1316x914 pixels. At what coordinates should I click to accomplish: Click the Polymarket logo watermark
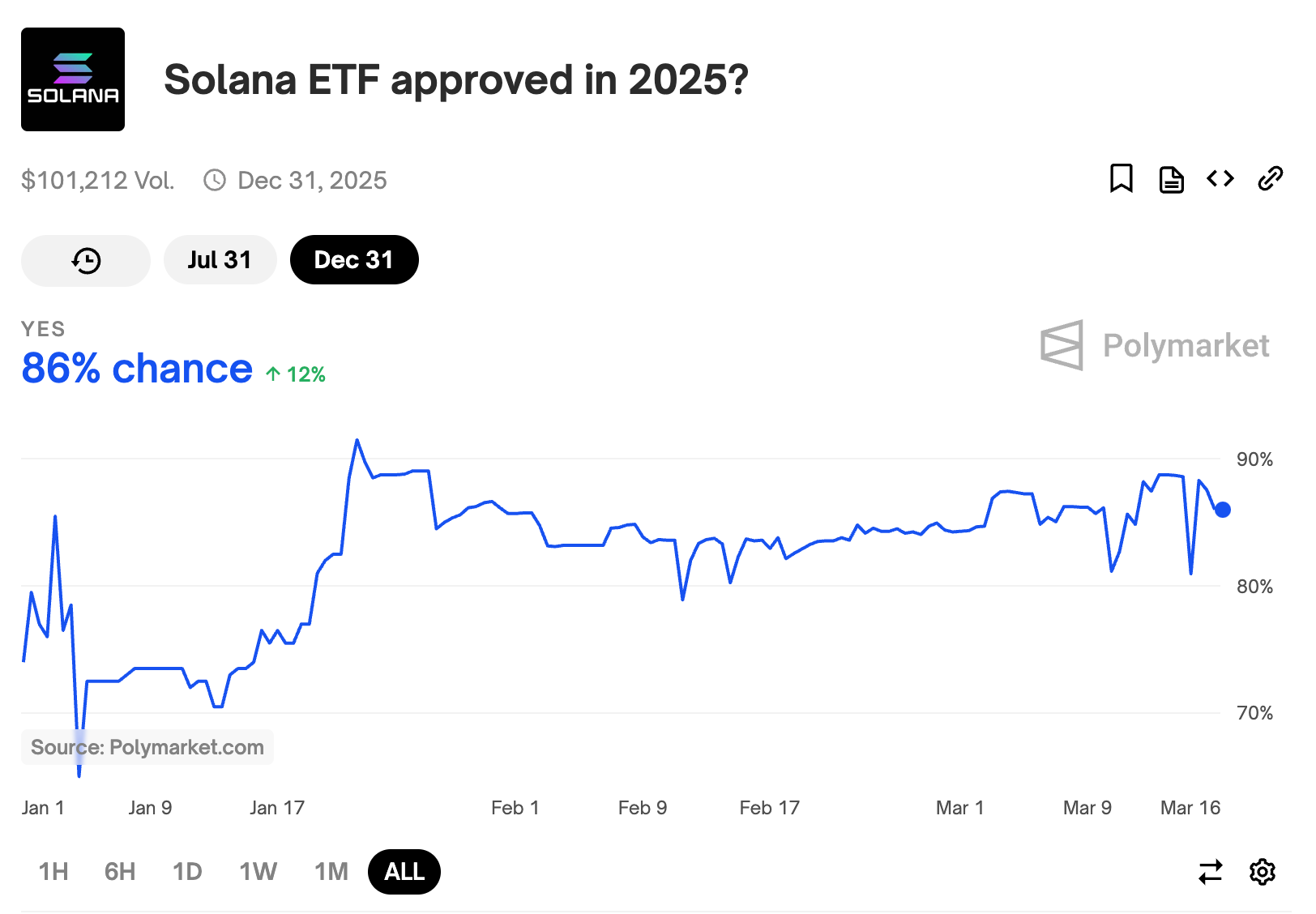coord(1155,345)
